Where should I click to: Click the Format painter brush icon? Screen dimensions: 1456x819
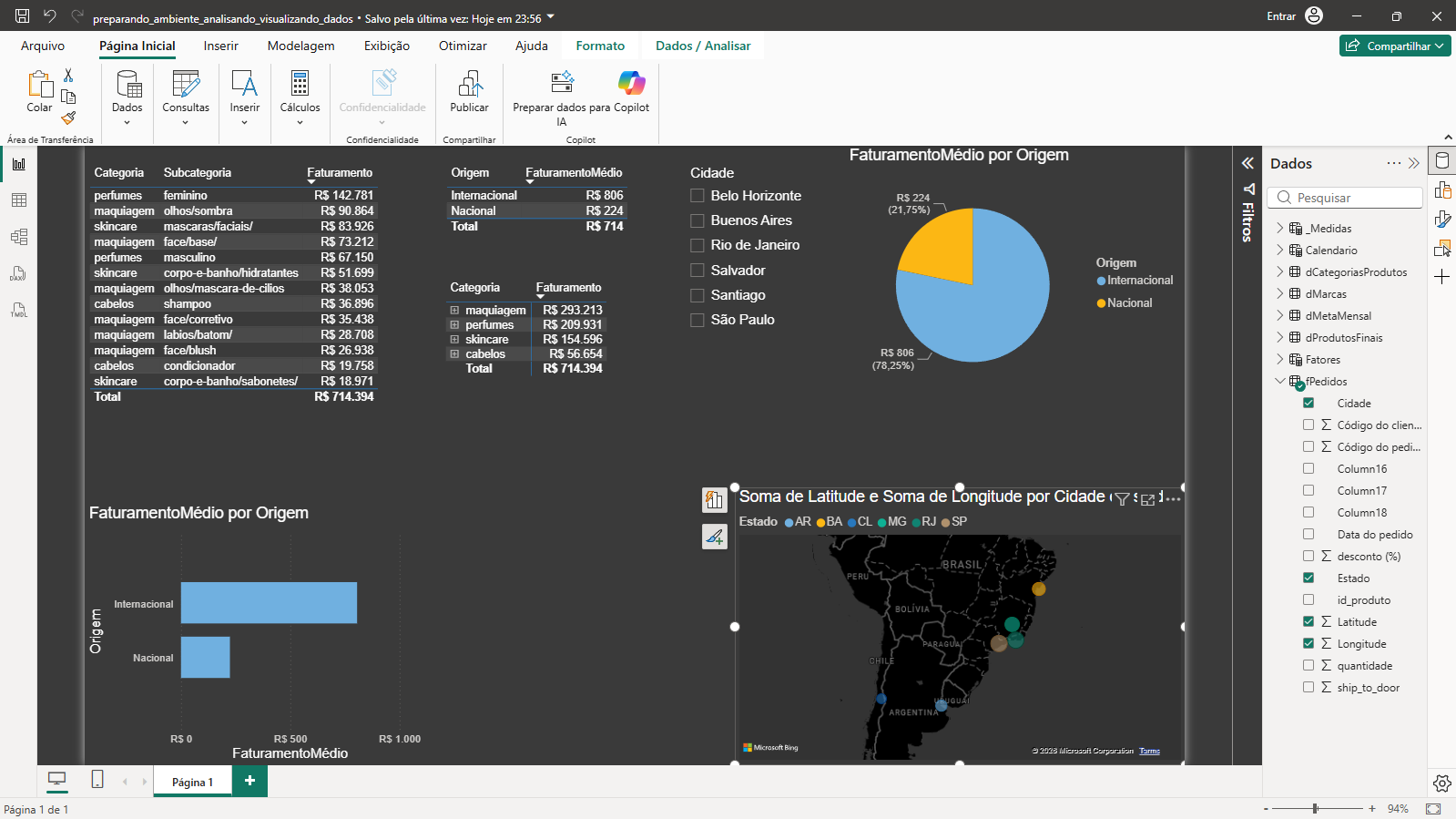(x=68, y=118)
